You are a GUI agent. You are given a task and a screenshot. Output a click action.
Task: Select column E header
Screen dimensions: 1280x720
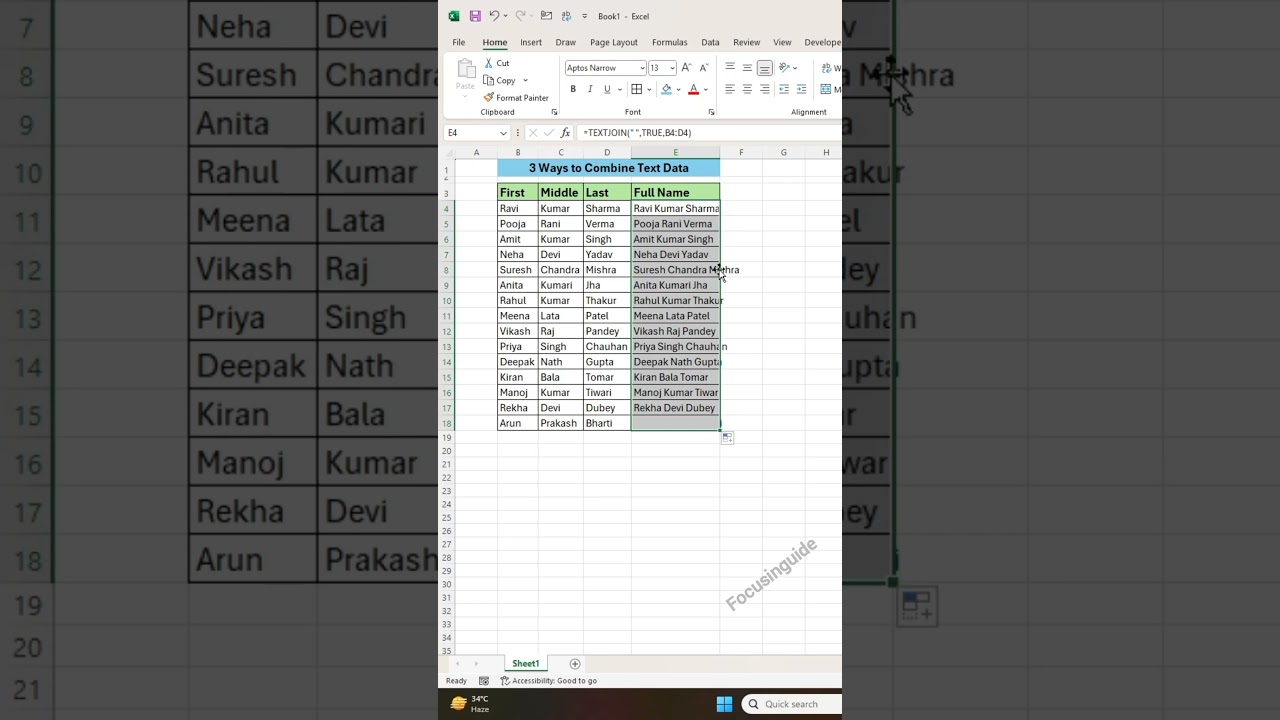[x=675, y=152]
